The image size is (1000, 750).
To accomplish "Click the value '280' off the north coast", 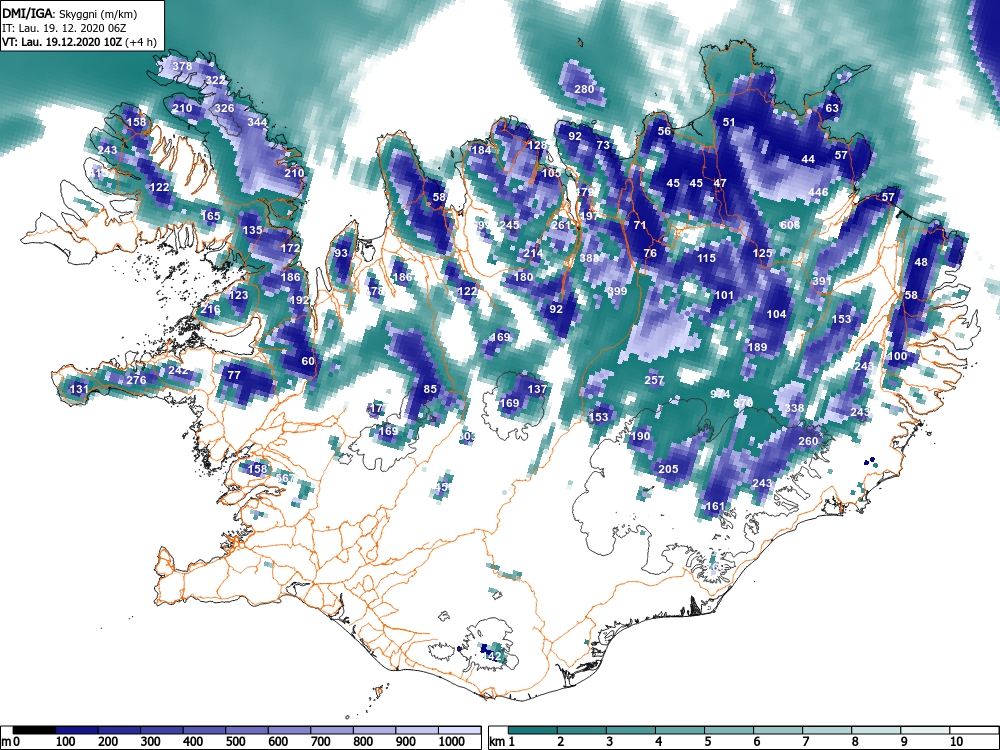I will tap(584, 89).
